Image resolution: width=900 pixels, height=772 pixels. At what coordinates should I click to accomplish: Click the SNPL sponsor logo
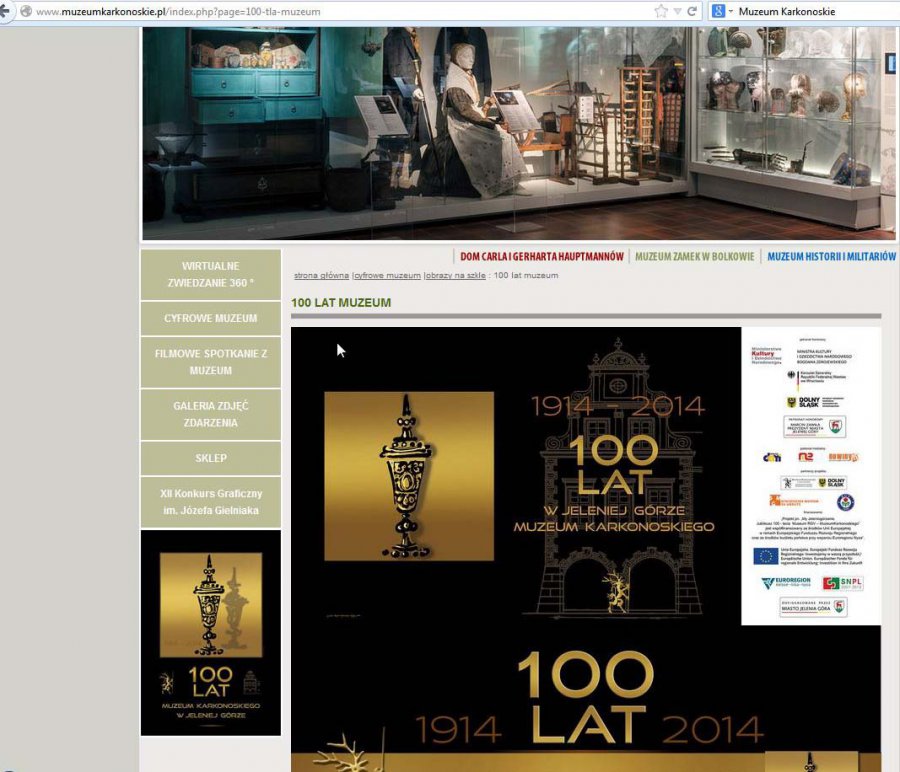click(x=843, y=583)
